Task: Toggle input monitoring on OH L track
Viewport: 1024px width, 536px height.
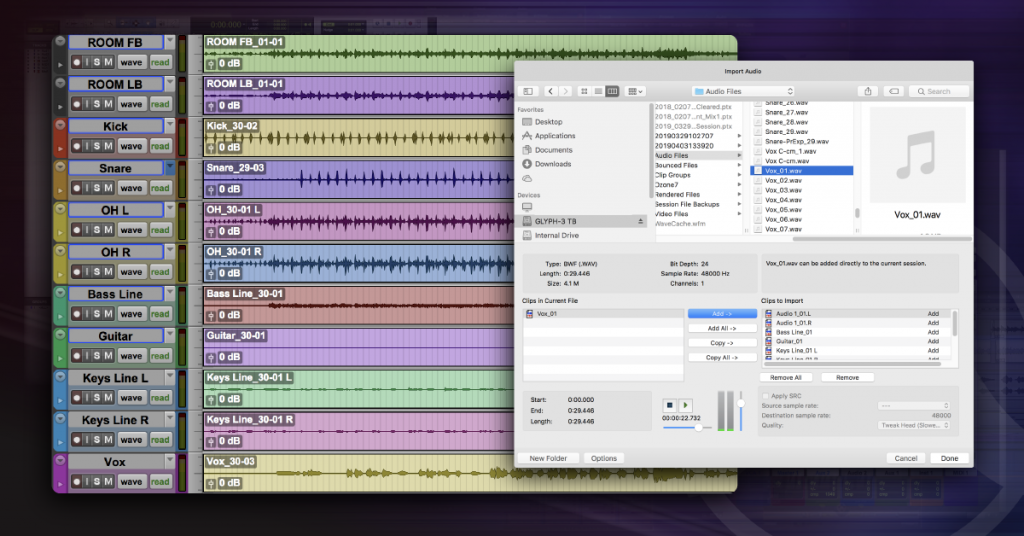Action: 86,230
